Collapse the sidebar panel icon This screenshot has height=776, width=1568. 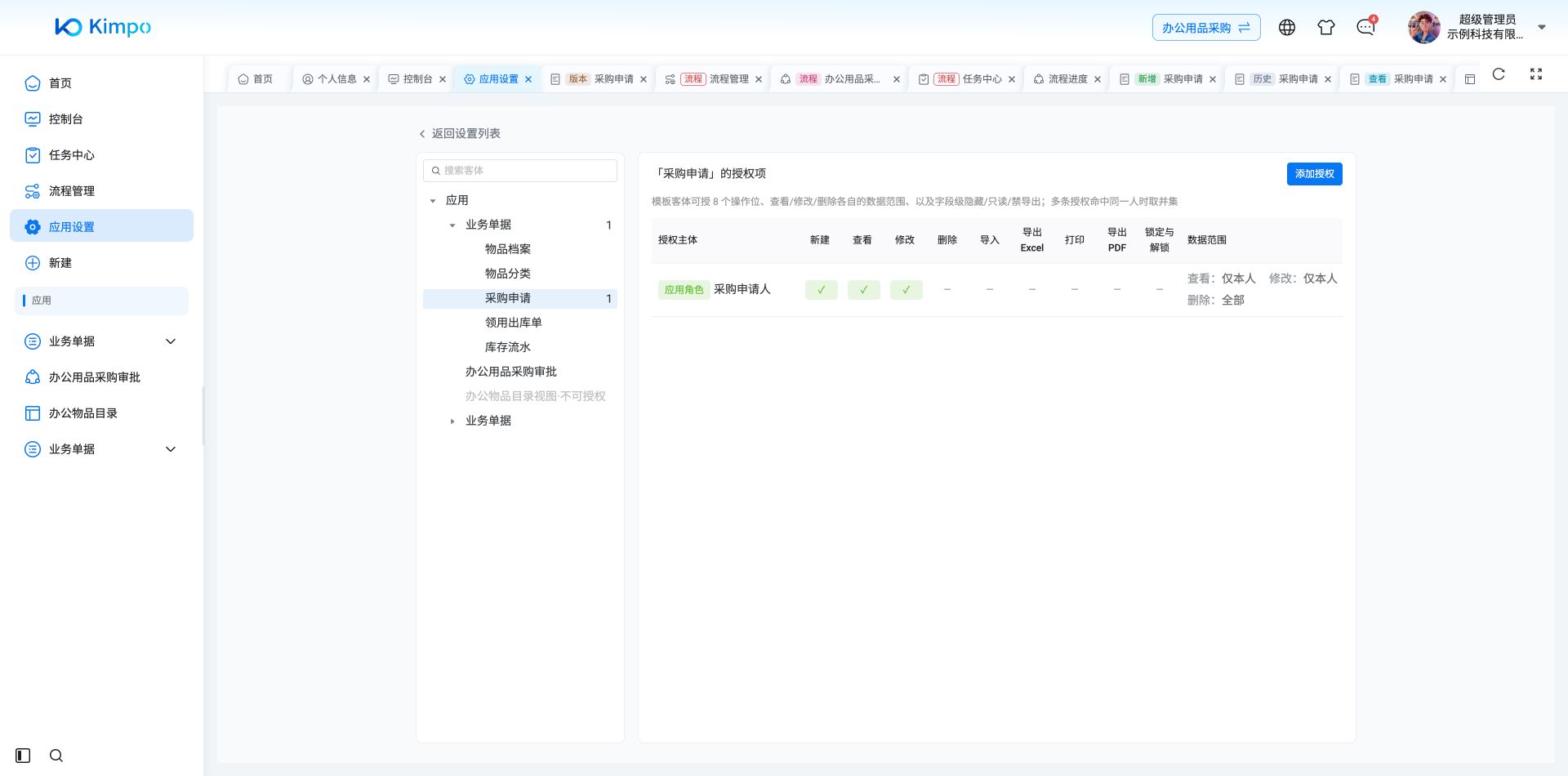point(23,756)
